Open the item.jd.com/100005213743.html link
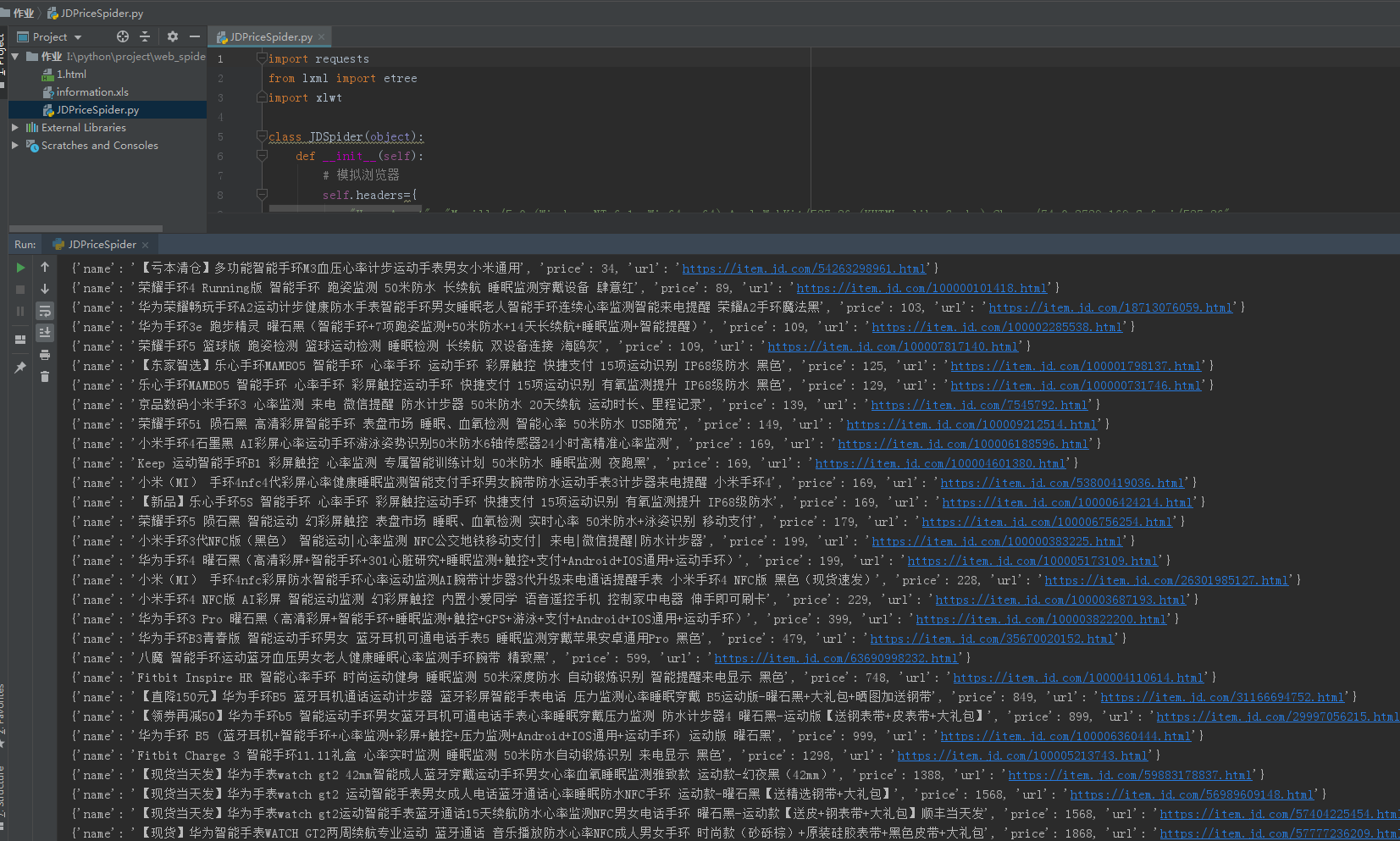The image size is (1400, 841). 1022,755
